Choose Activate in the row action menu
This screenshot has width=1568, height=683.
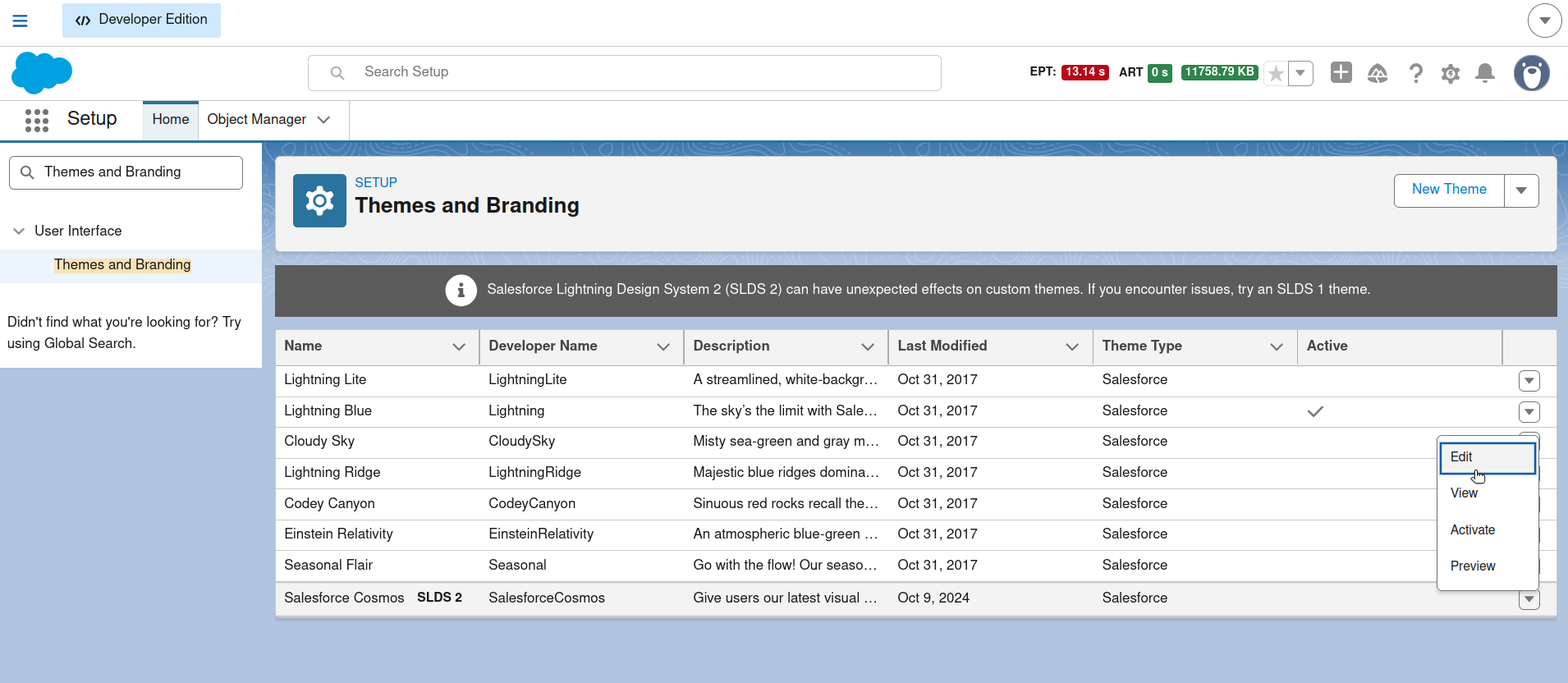click(x=1488, y=530)
